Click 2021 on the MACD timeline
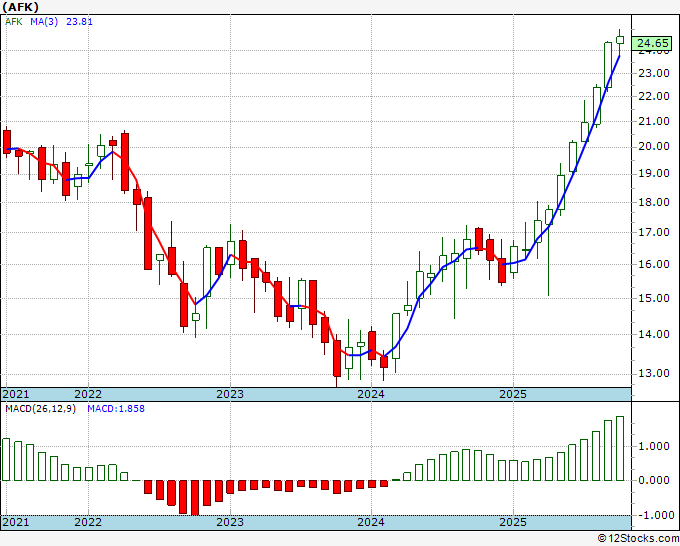Screen dimensions: 680x546 pyautogui.click(x=16, y=522)
